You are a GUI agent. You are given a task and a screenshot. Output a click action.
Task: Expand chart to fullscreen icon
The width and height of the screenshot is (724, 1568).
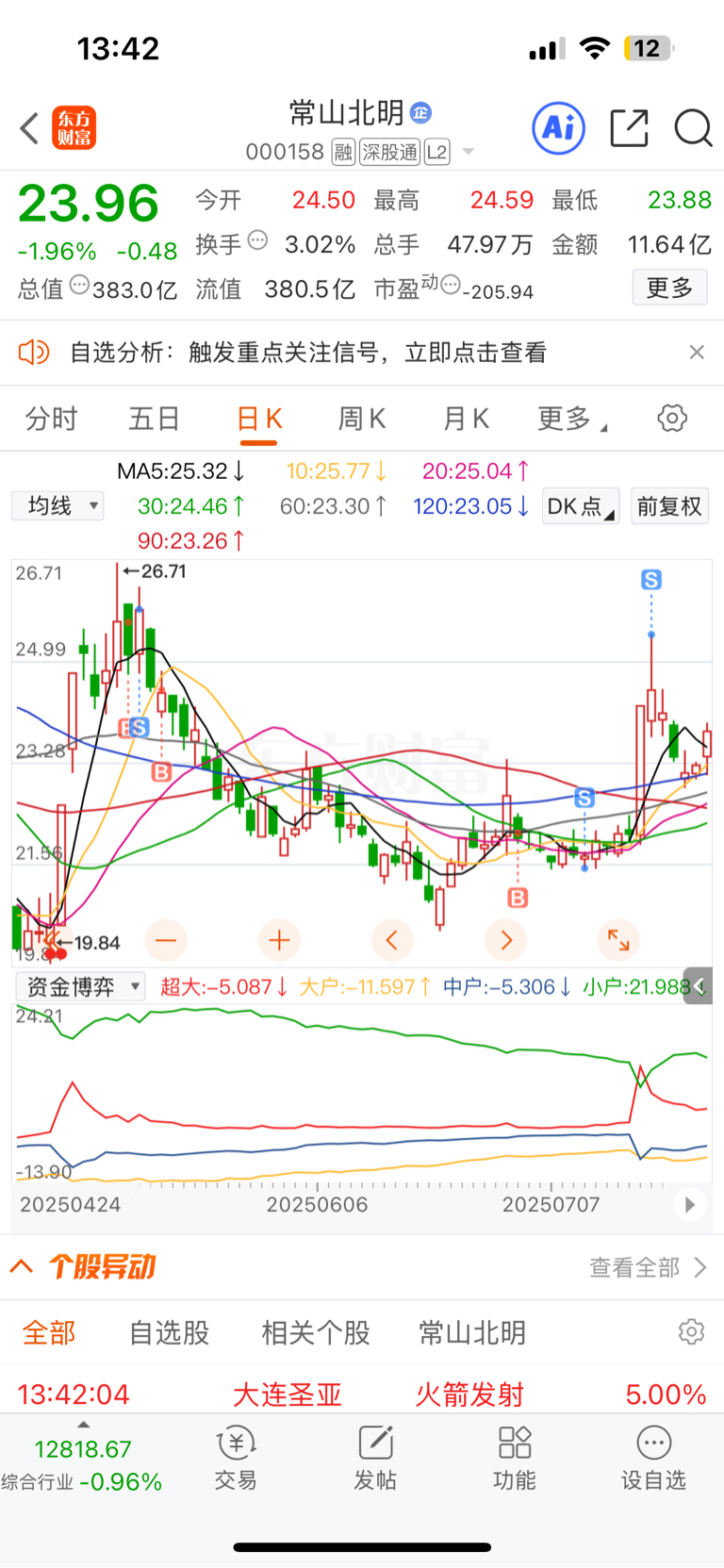(x=618, y=940)
